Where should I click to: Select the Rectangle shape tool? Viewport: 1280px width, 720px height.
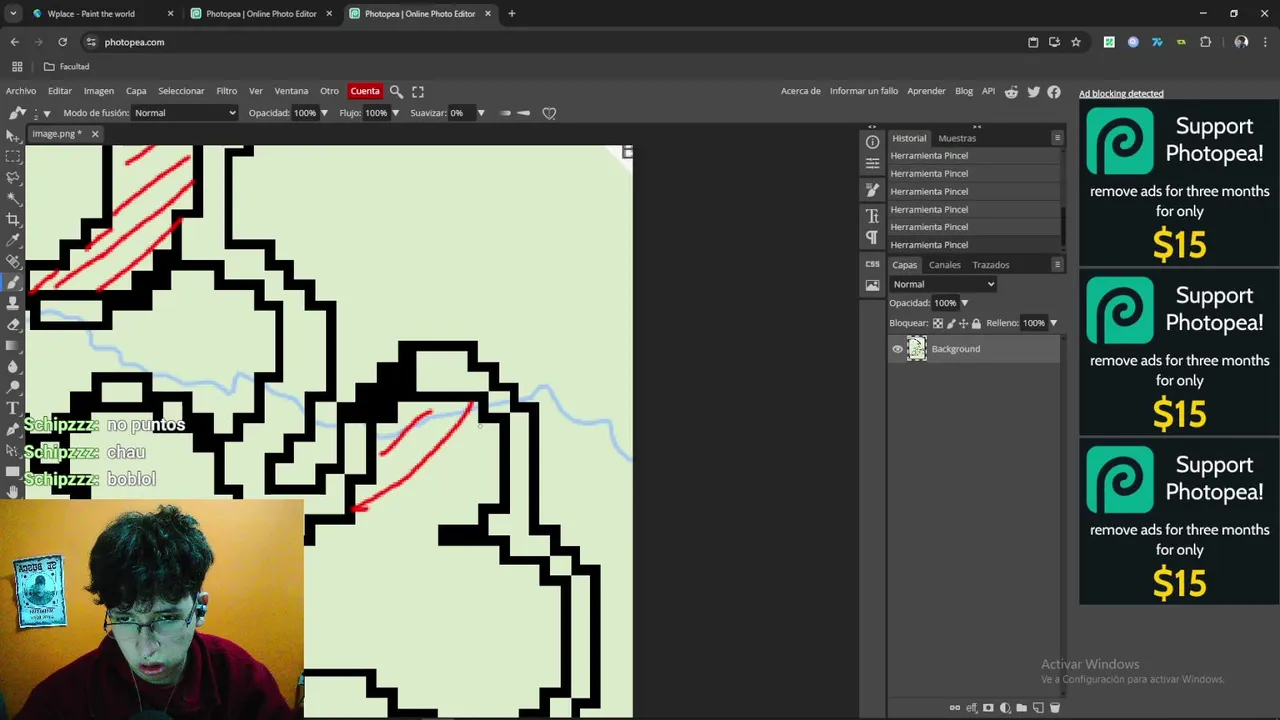12,471
